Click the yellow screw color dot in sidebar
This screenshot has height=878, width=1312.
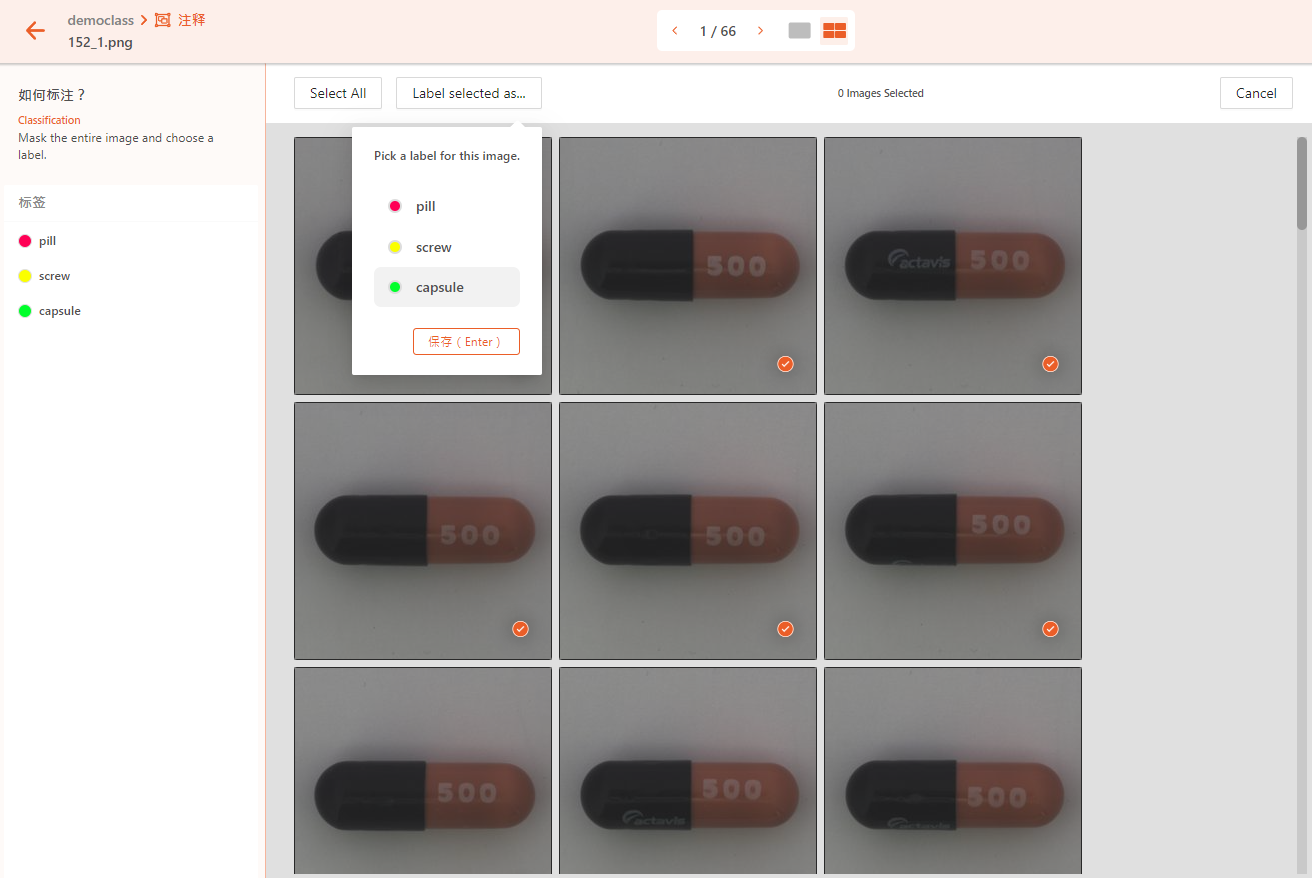pyautogui.click(x=25, y=276)
